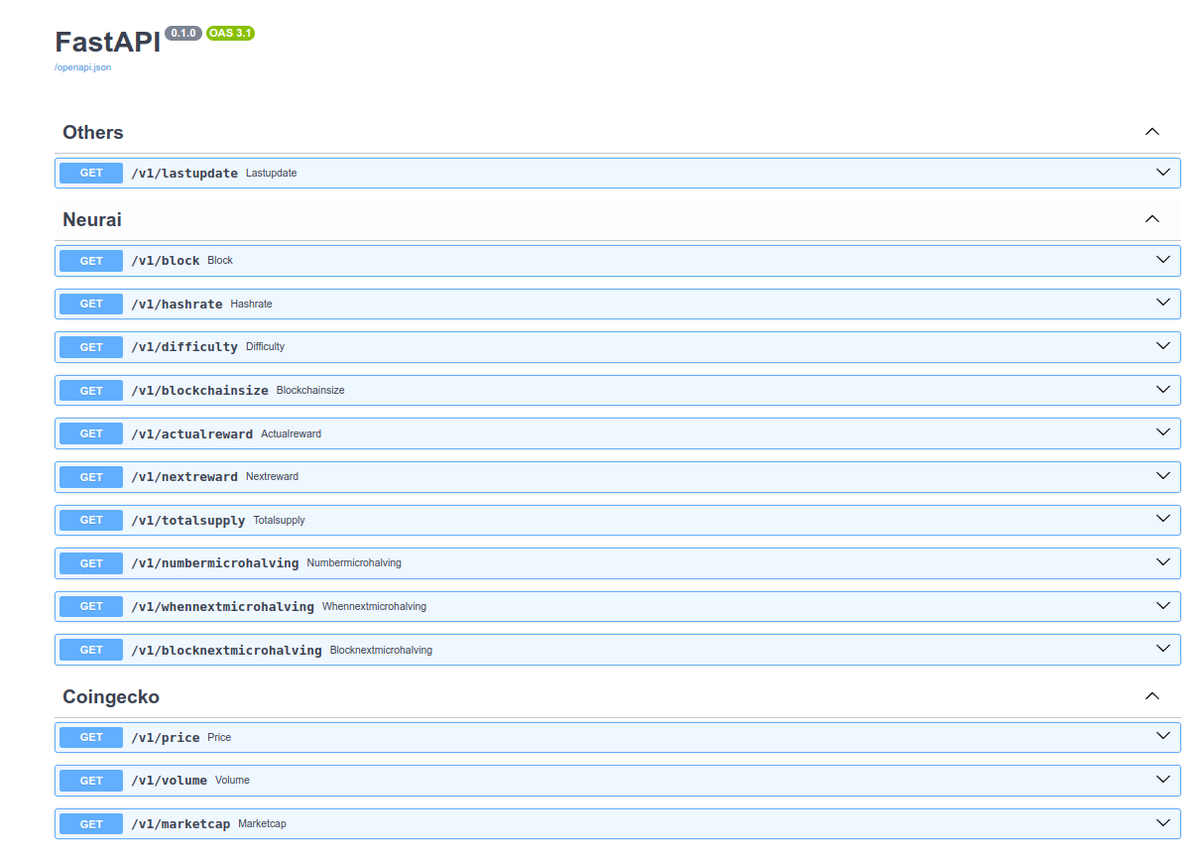The image size is (1200, 860).
Task: Expand the /v1/volume endpoint arrow
Action: [x=1162, y=780]
